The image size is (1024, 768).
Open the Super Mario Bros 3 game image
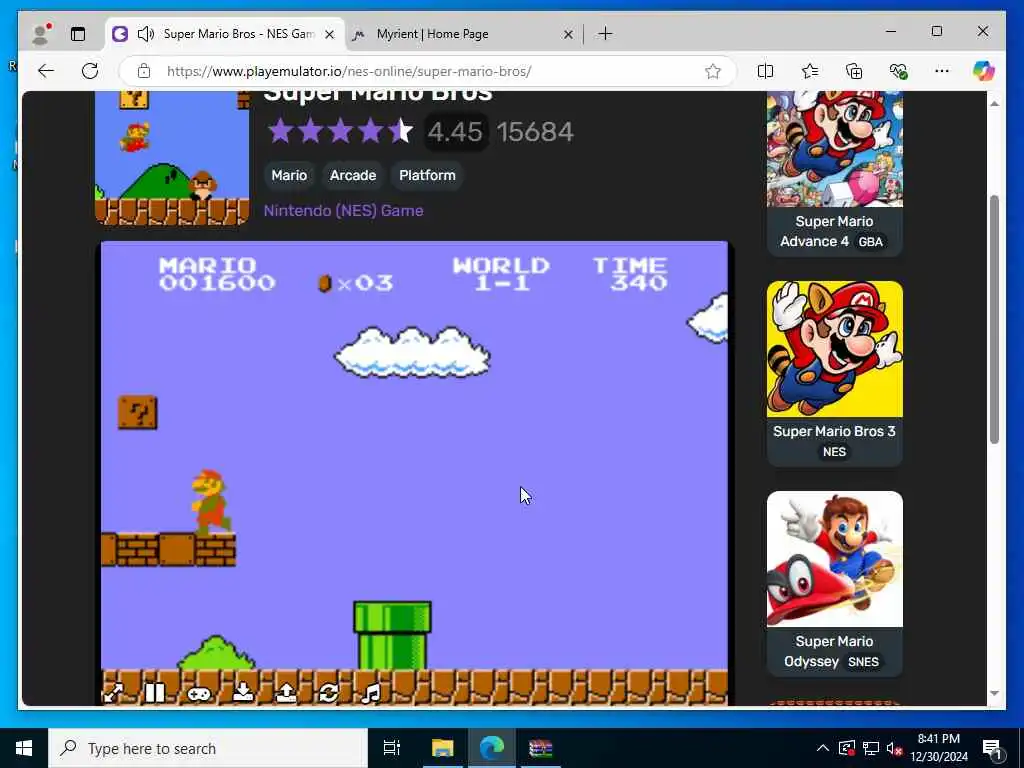(x=835, y=349)
